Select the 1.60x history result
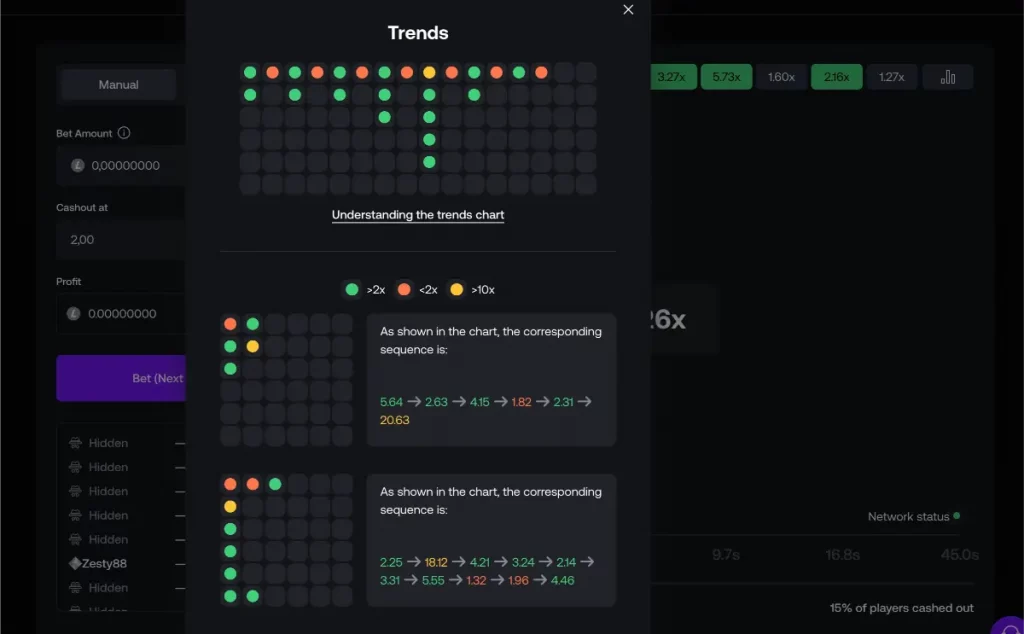The width and height of the screenshot is (1024, 634). [781, 77]
